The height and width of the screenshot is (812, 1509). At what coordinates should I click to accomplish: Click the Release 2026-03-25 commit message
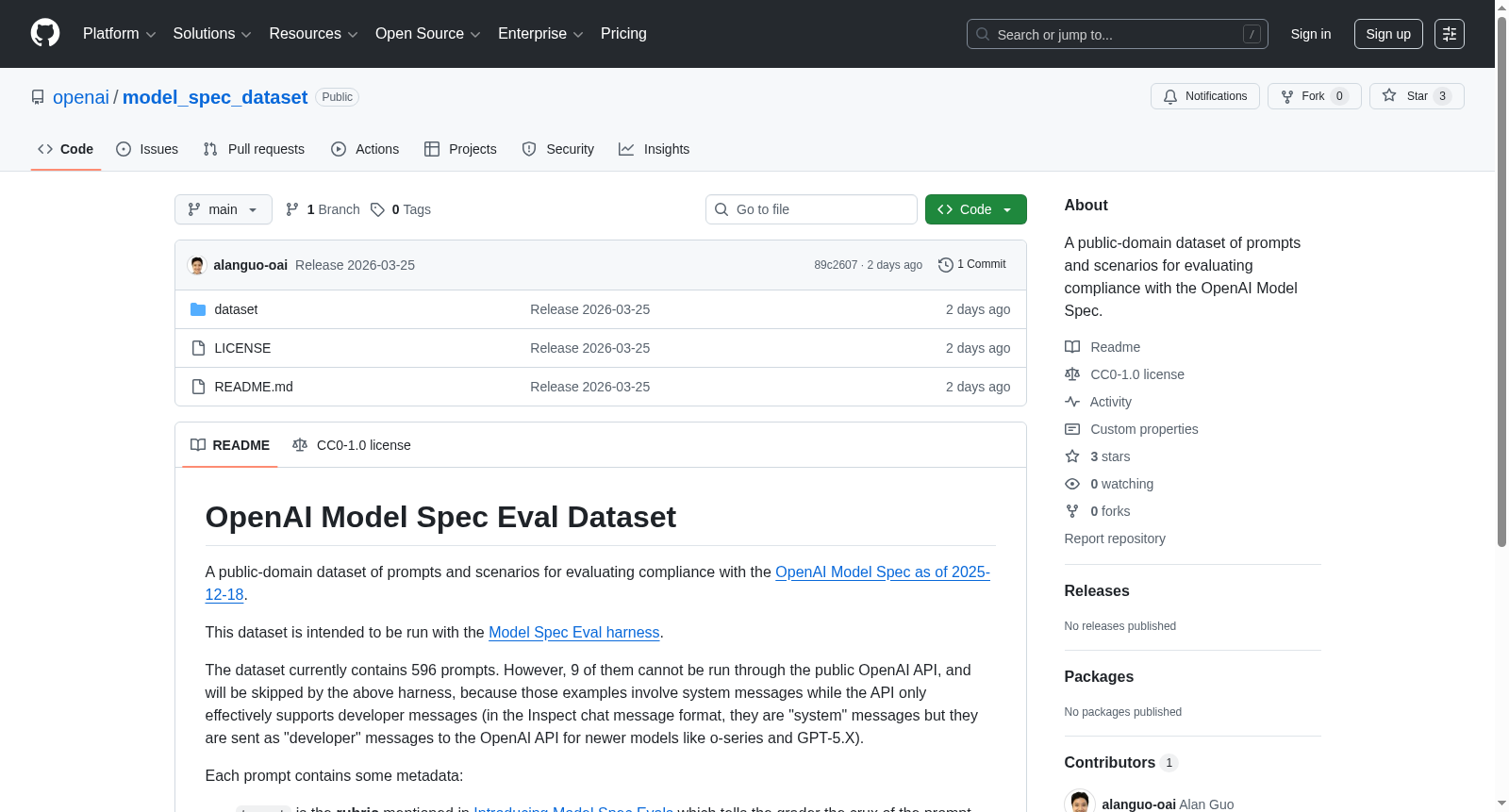coord(355,265)
